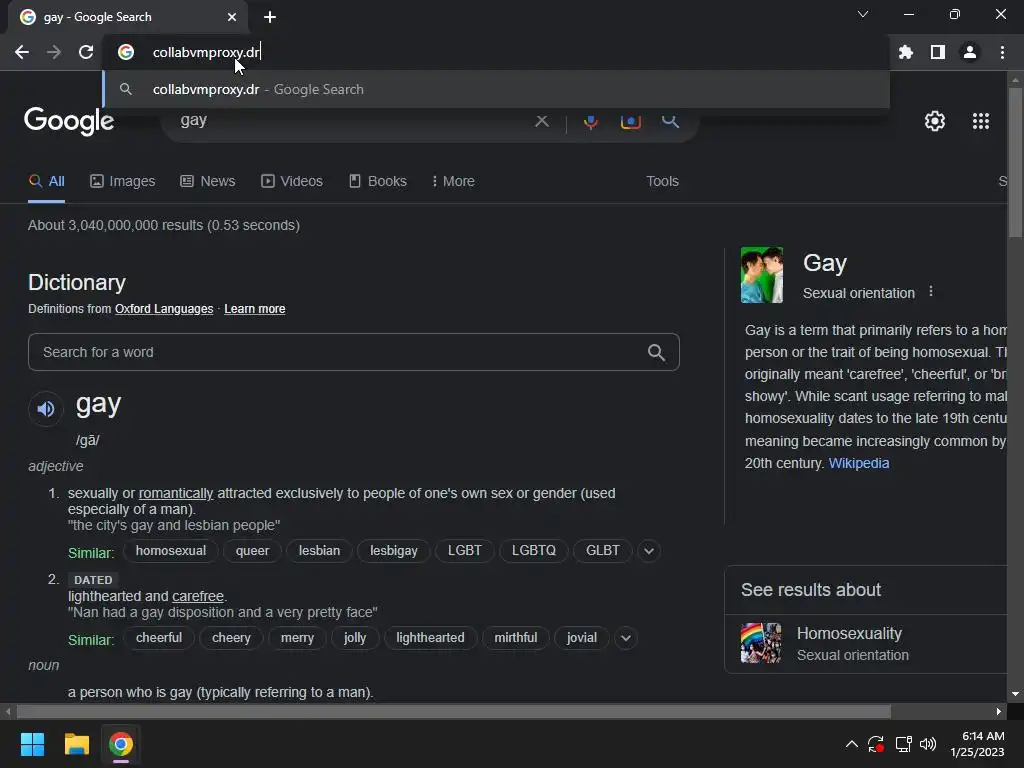Open Chrome's three-dot menu
The height and width of the screenshot is (768, 1024).
click(x=1002, y=52)
